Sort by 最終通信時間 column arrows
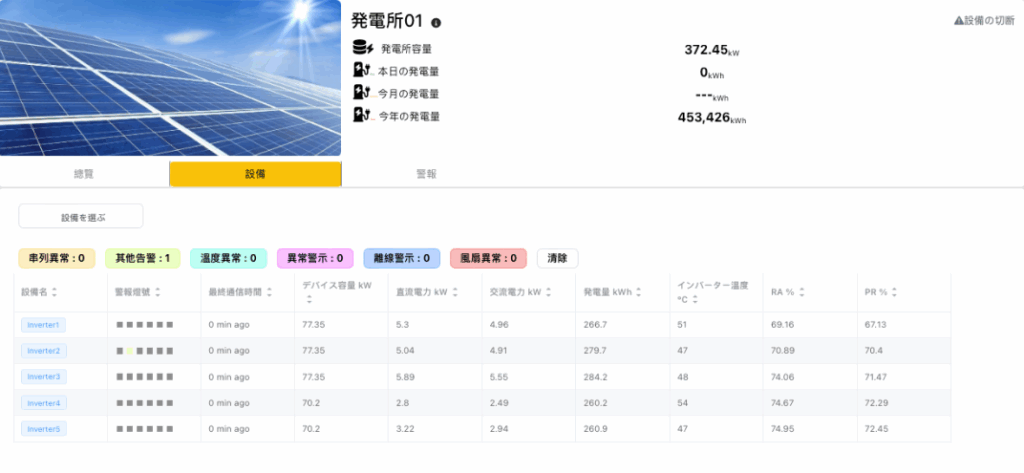This screenshot has width=1024, height=473. (x=271, y=293)
